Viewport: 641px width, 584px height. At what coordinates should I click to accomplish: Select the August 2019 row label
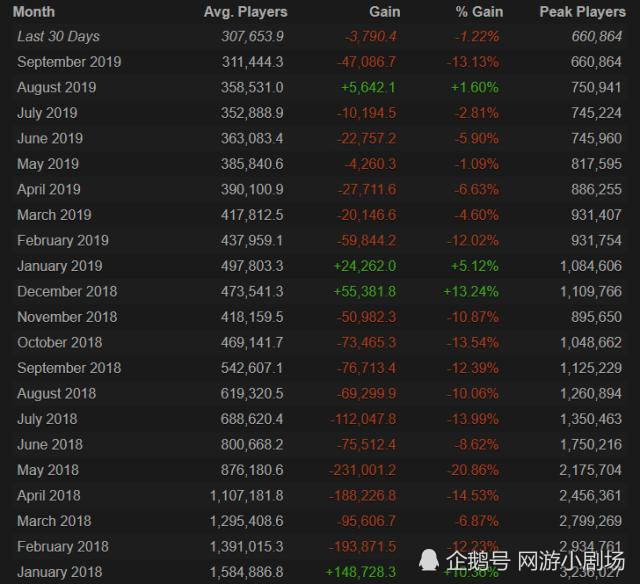coord(56,87)
